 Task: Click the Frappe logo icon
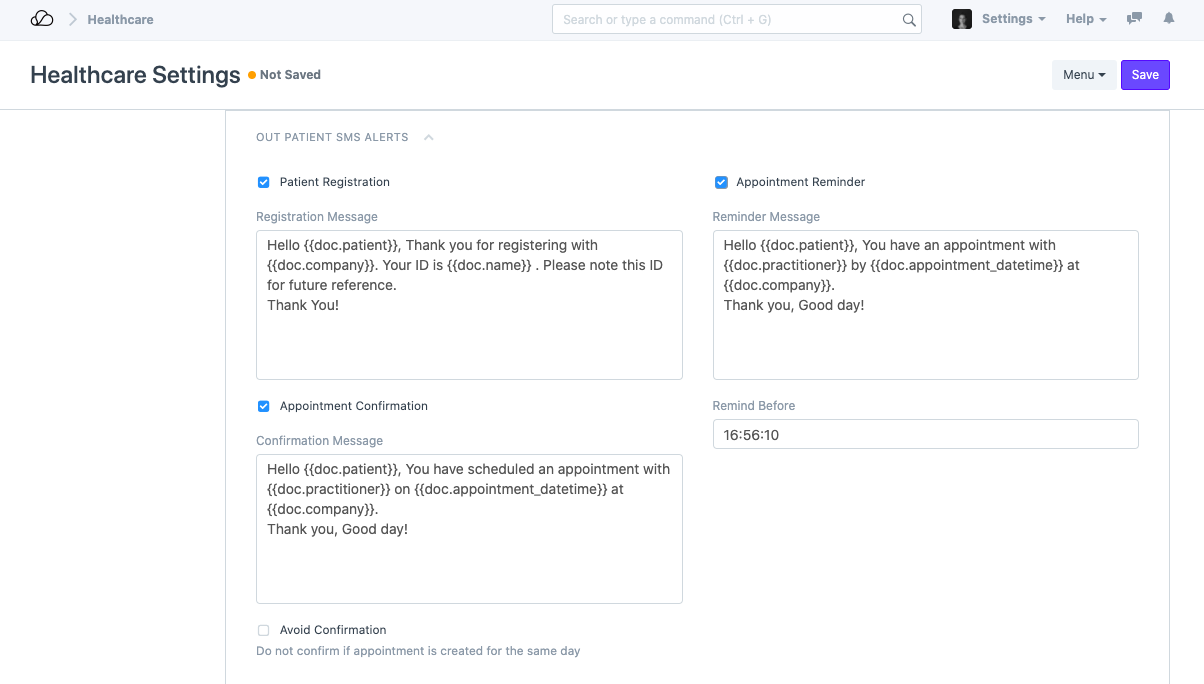(x=41, y=17)
